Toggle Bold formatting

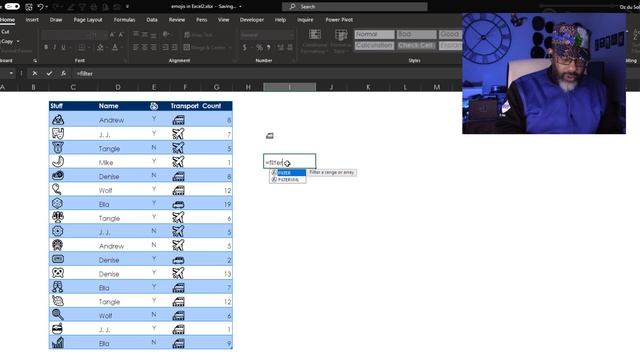pos(46,48)
